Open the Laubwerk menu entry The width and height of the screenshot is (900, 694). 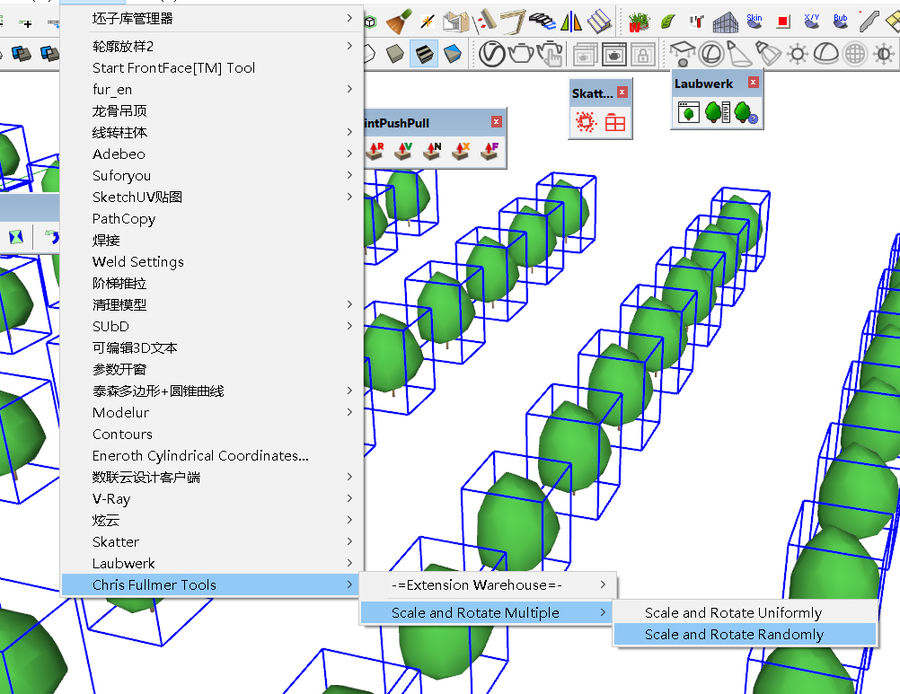click(x=212, y=563)
